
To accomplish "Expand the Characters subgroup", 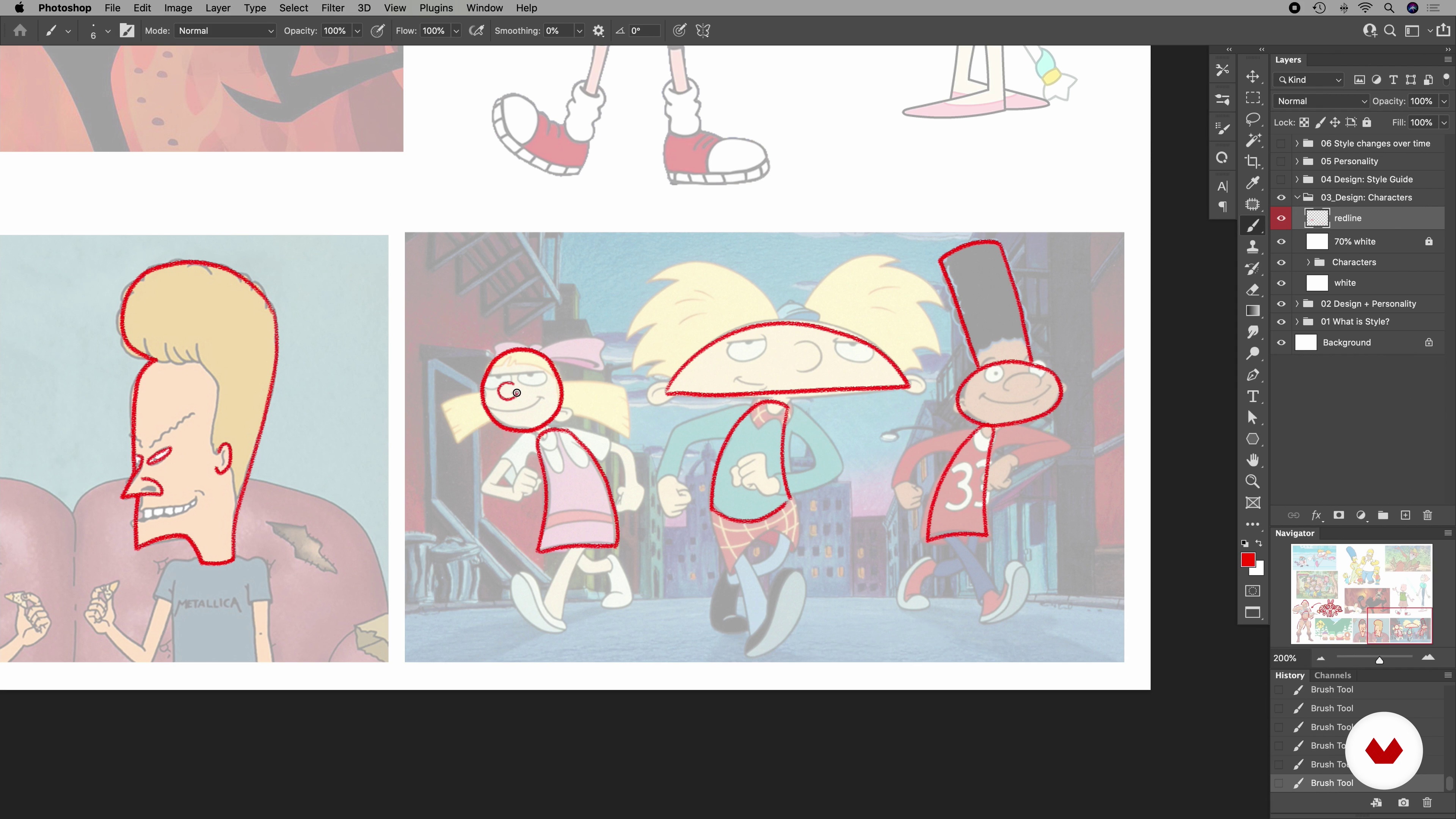I will tap(1309, 262).
